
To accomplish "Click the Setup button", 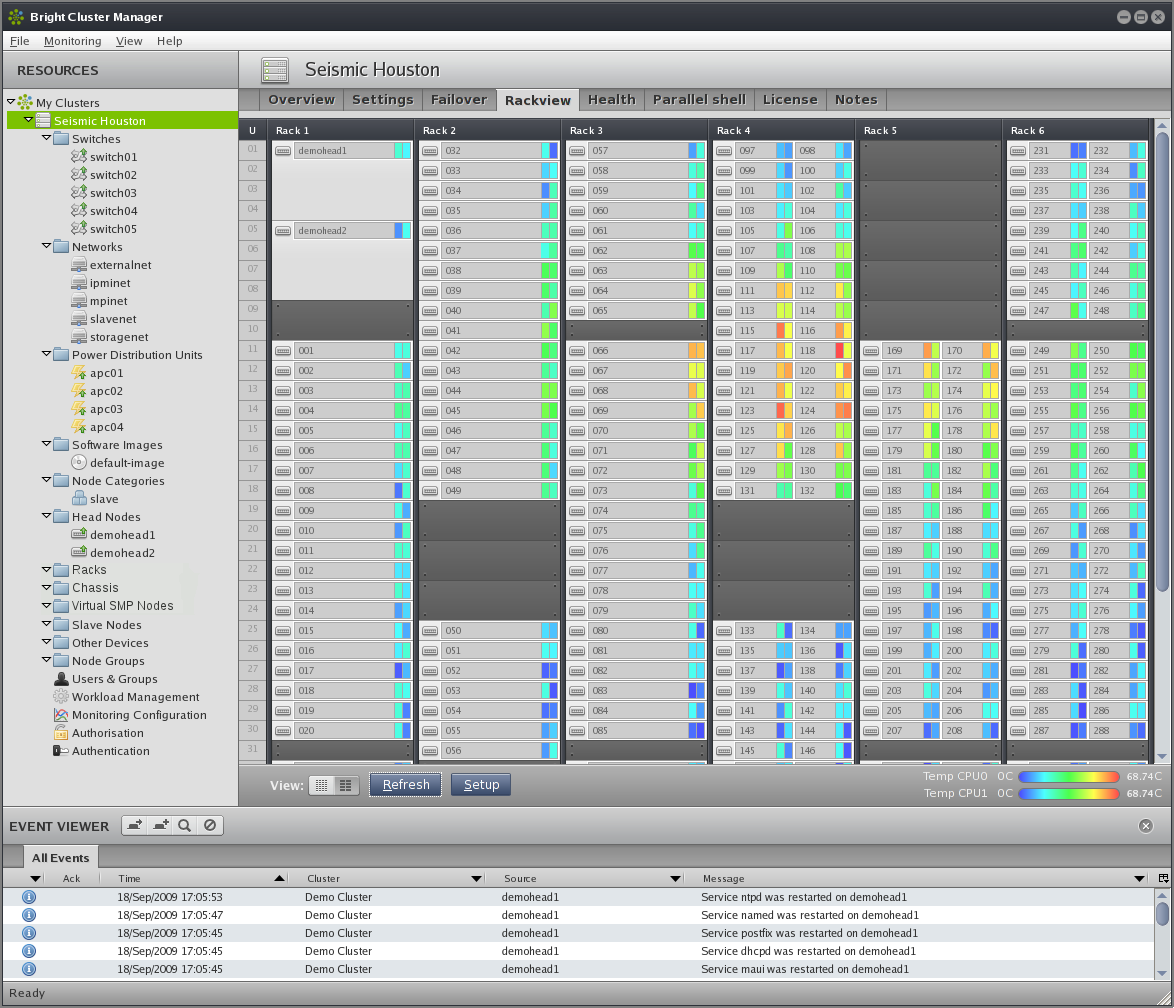I will click(481, 785).
